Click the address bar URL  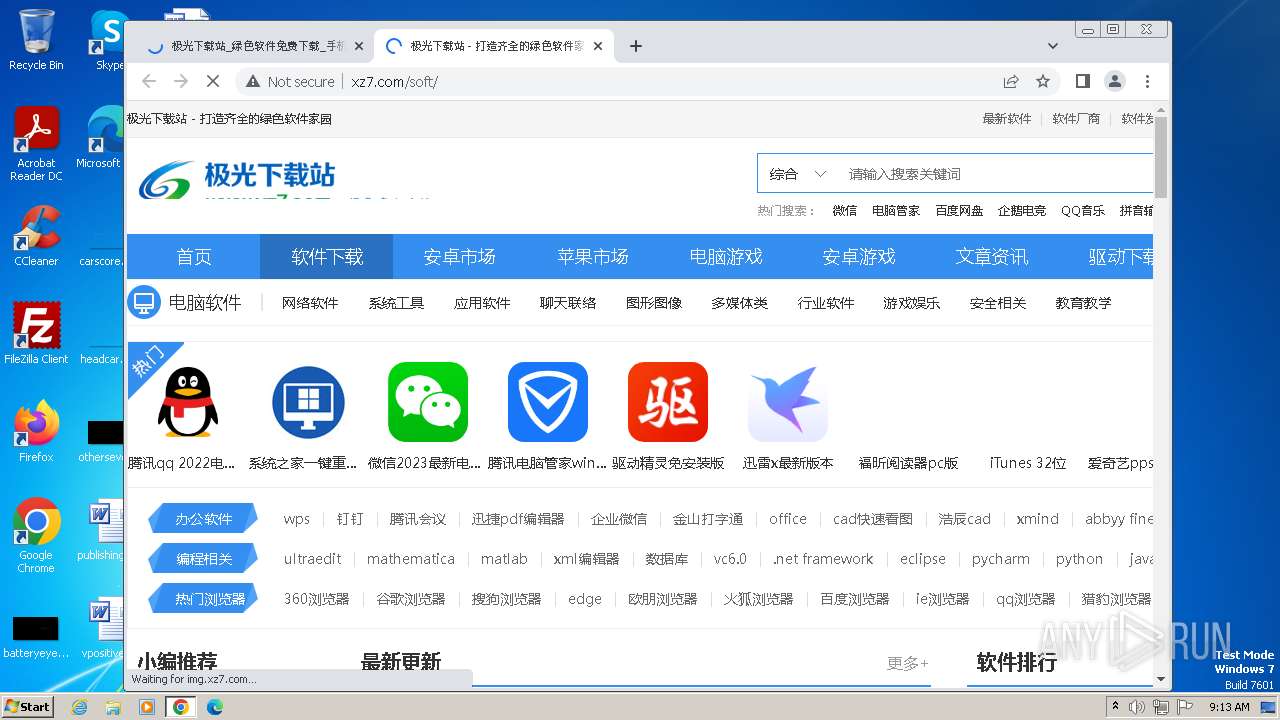394,82
